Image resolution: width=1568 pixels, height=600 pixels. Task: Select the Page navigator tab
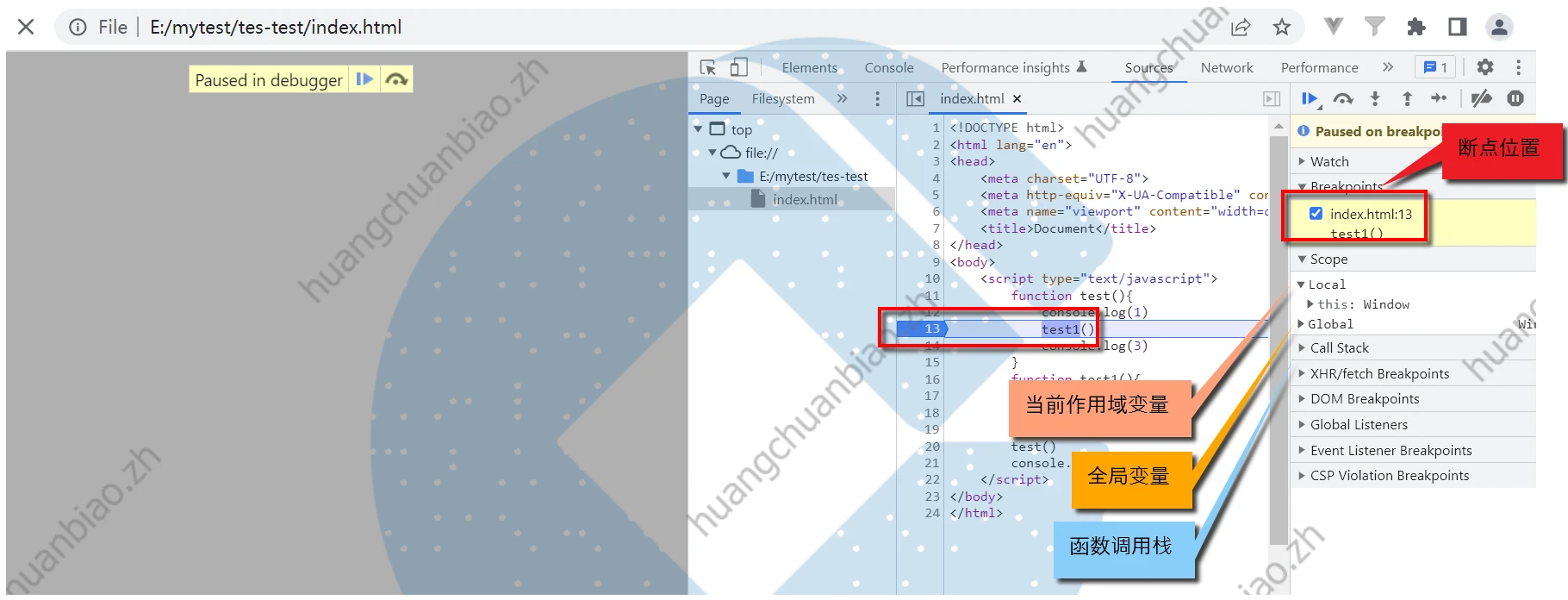tap(714, 99)
